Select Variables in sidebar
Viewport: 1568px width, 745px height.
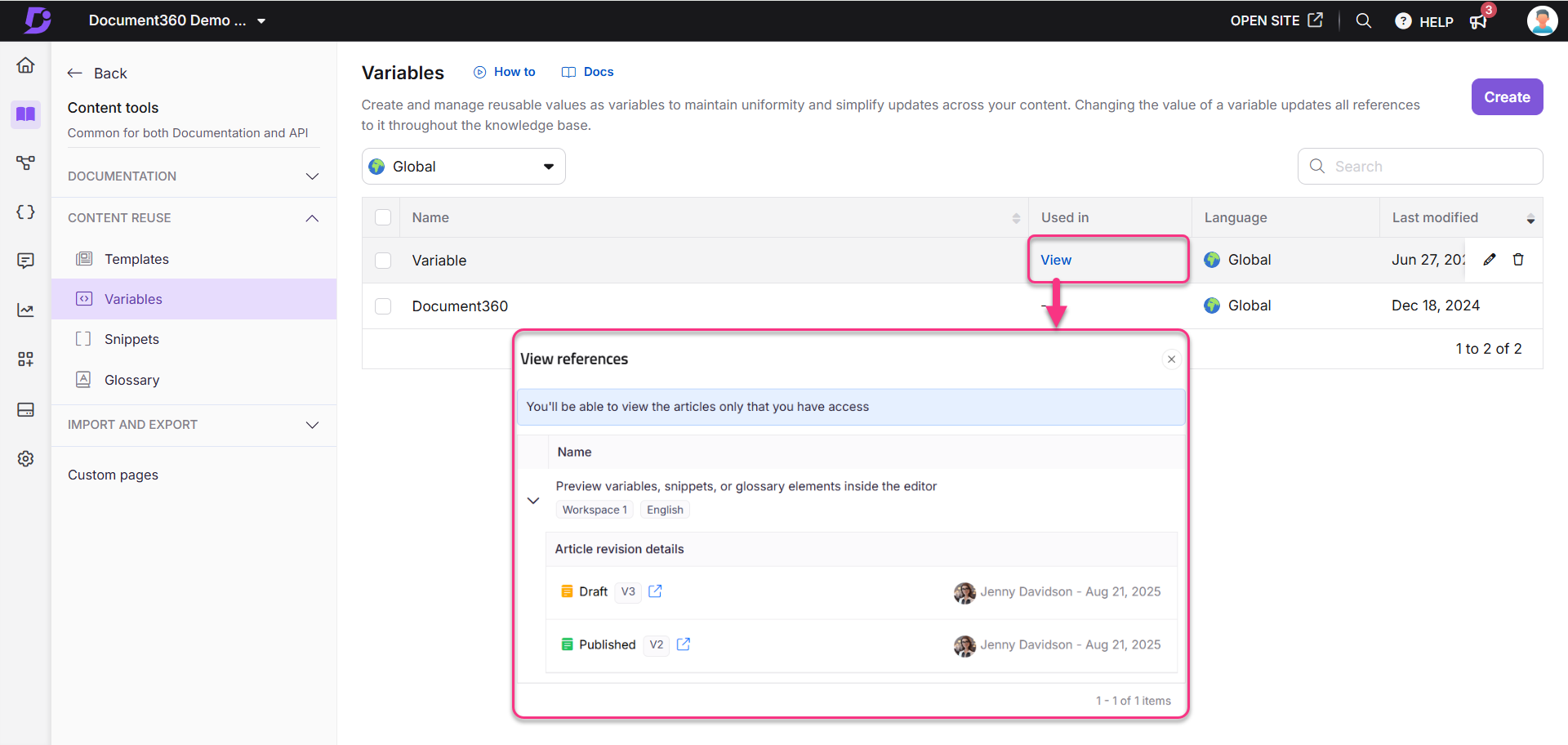(x=194, y=299)
